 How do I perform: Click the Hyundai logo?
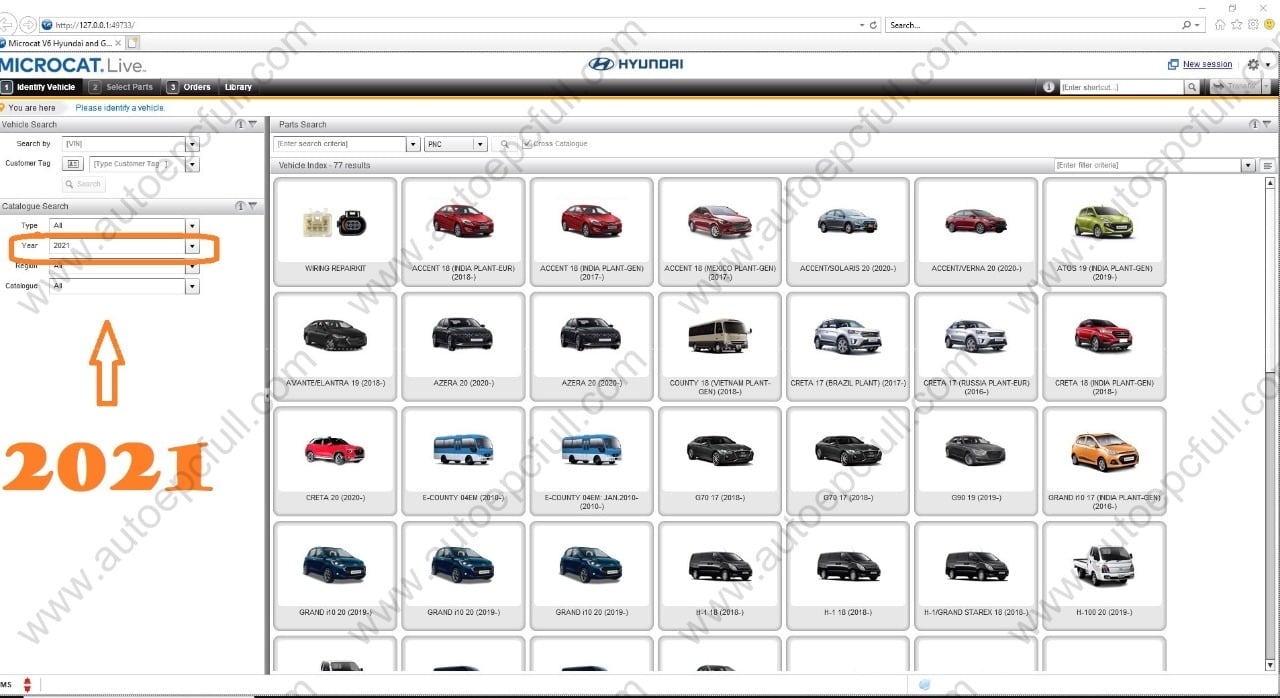point(636,64)
